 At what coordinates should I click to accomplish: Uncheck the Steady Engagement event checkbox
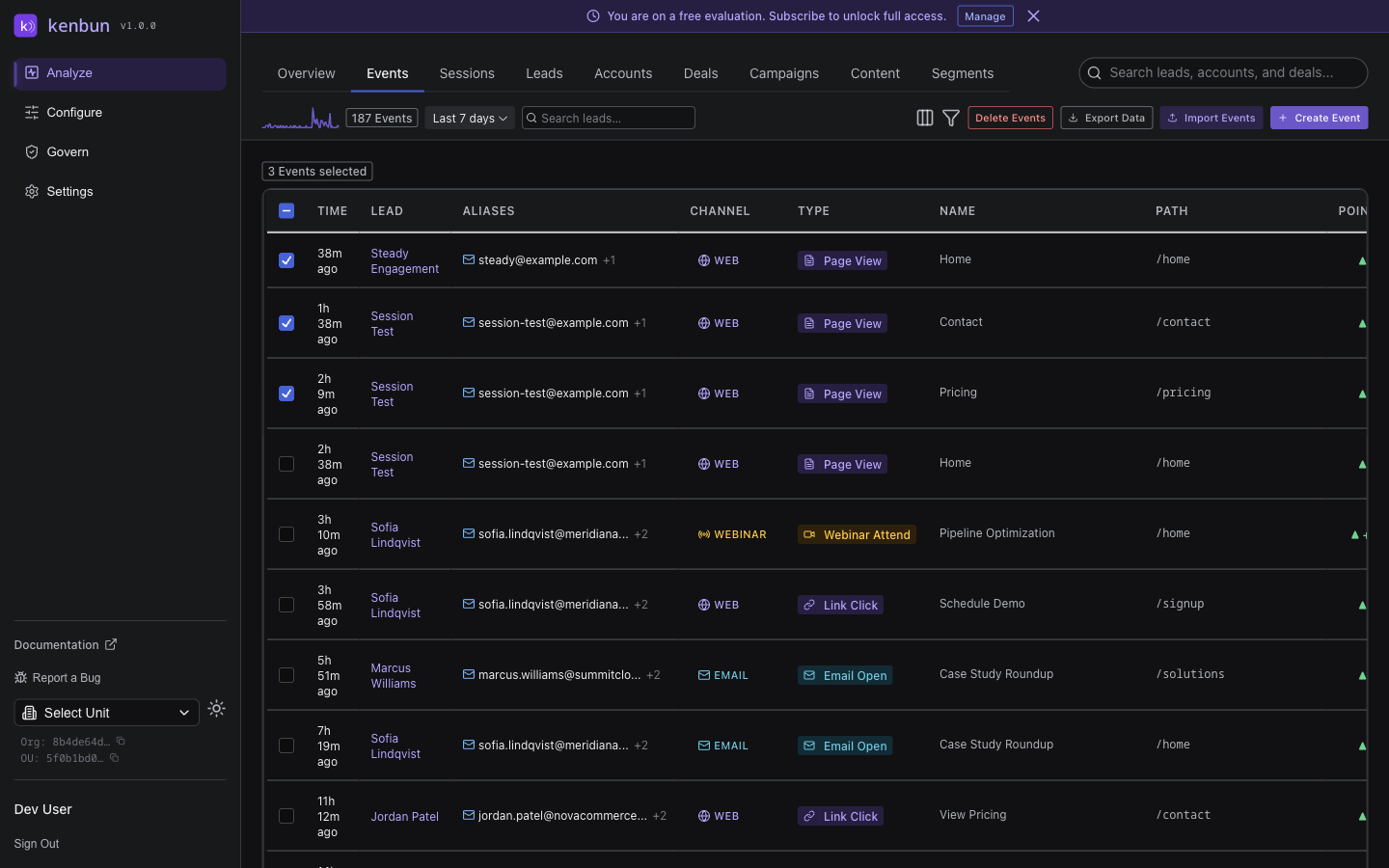pyautogui.click(x=286, y=260)
